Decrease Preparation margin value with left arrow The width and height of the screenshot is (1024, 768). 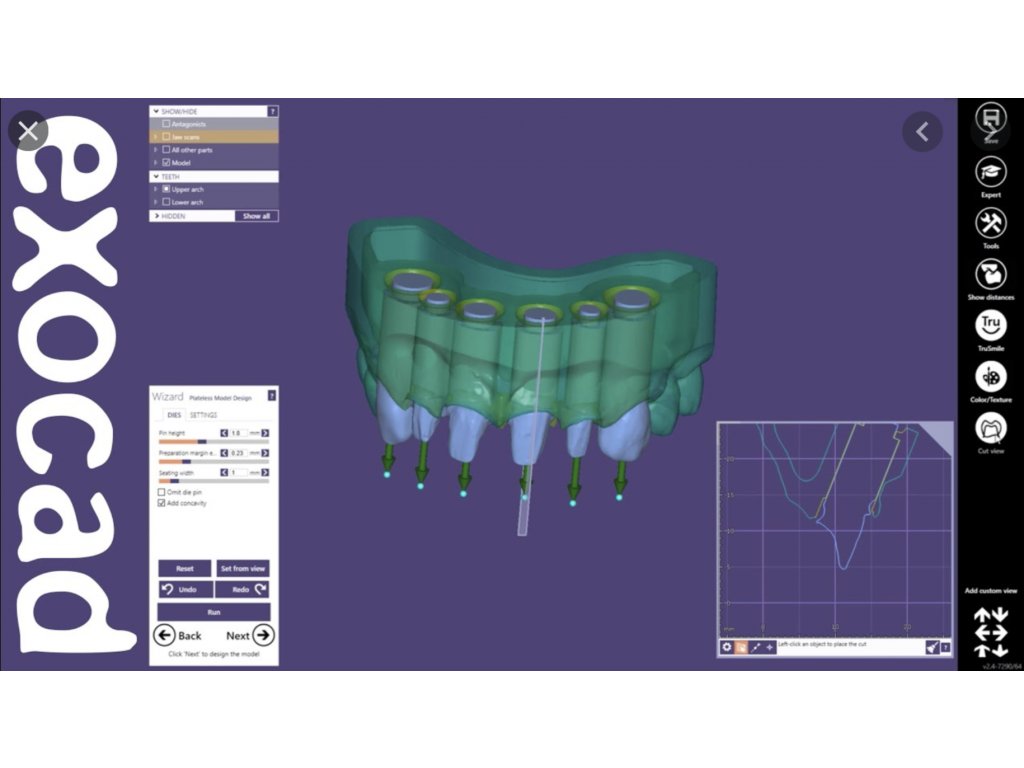pyautogui.click(x=224, y=453)
